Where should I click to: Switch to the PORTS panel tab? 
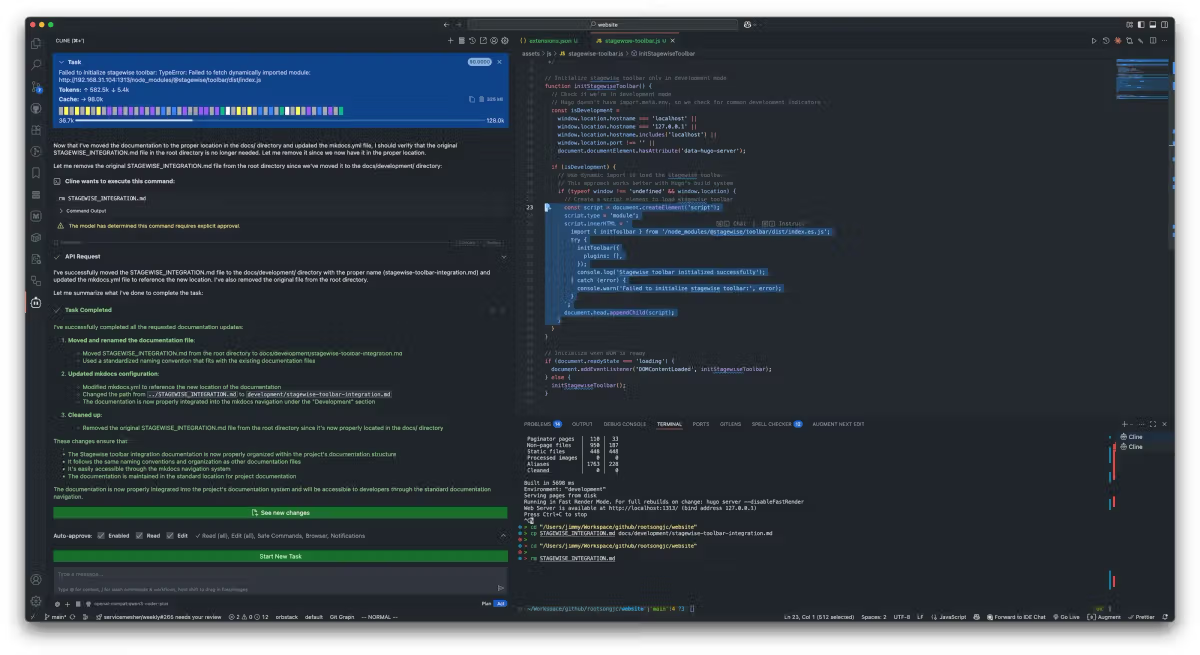point(700,424)
